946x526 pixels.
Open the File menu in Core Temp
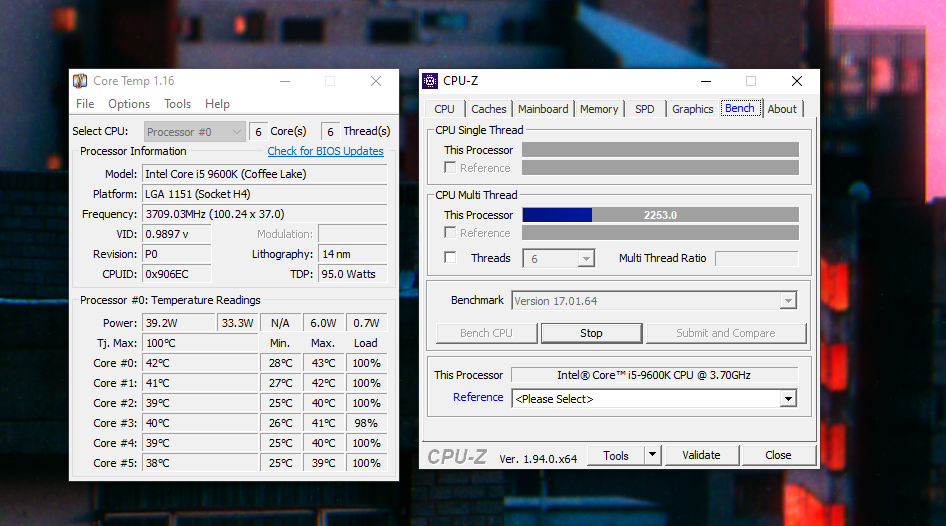[85, 104]
